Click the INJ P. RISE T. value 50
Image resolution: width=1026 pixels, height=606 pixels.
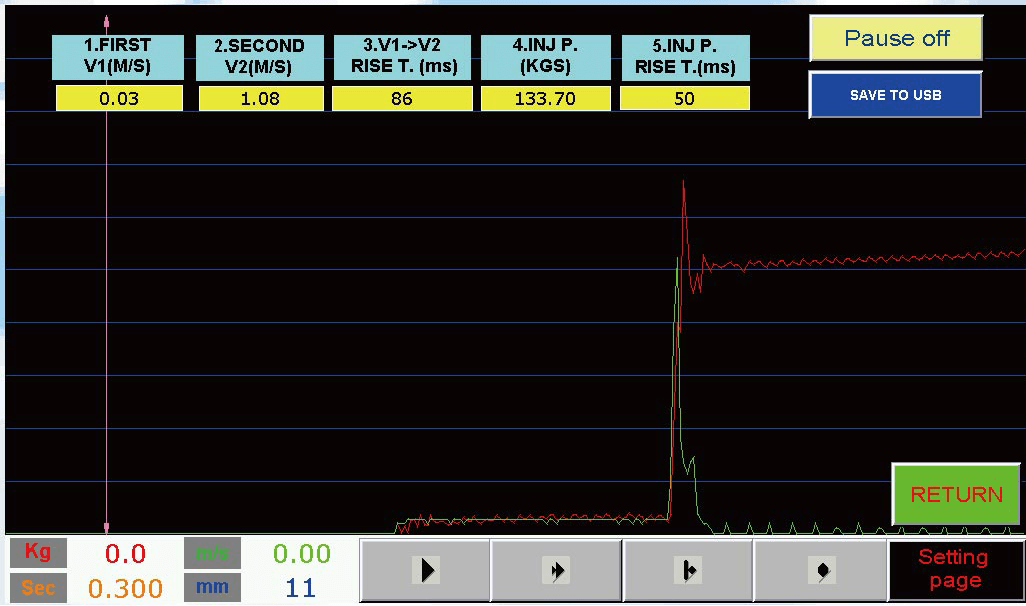coord(684,99)
